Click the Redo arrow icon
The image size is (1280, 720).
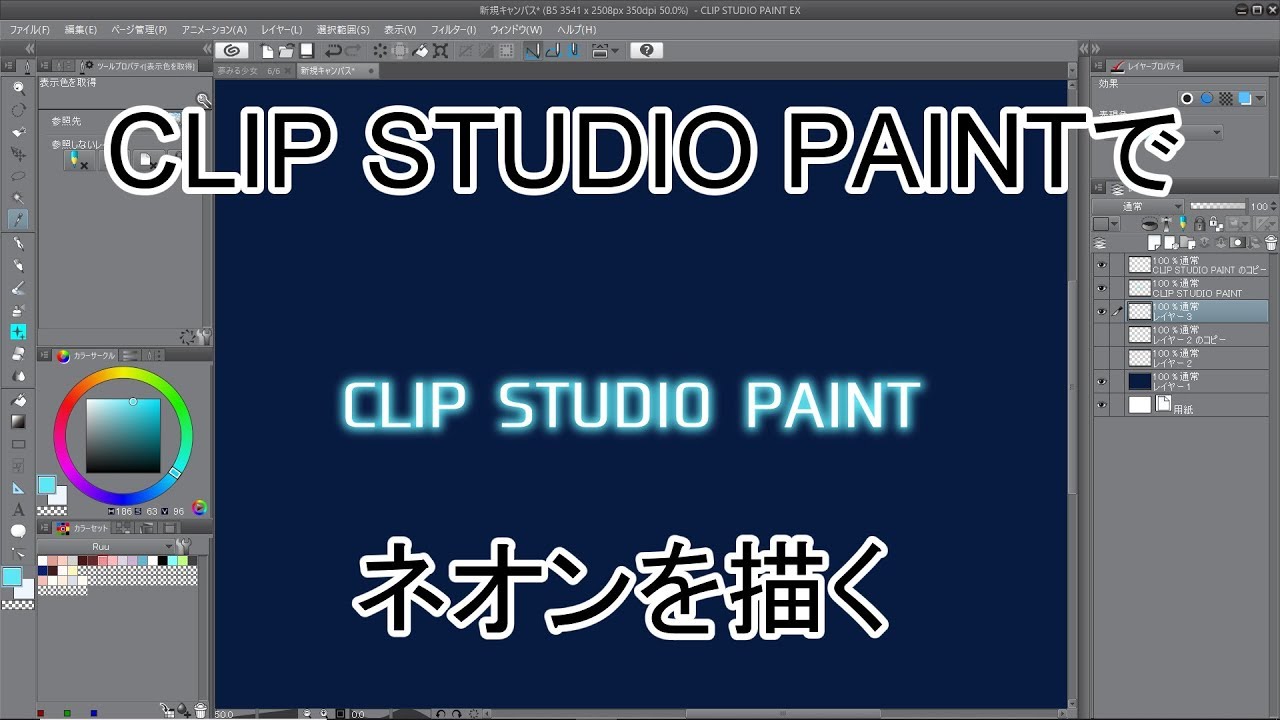point(353,50)
